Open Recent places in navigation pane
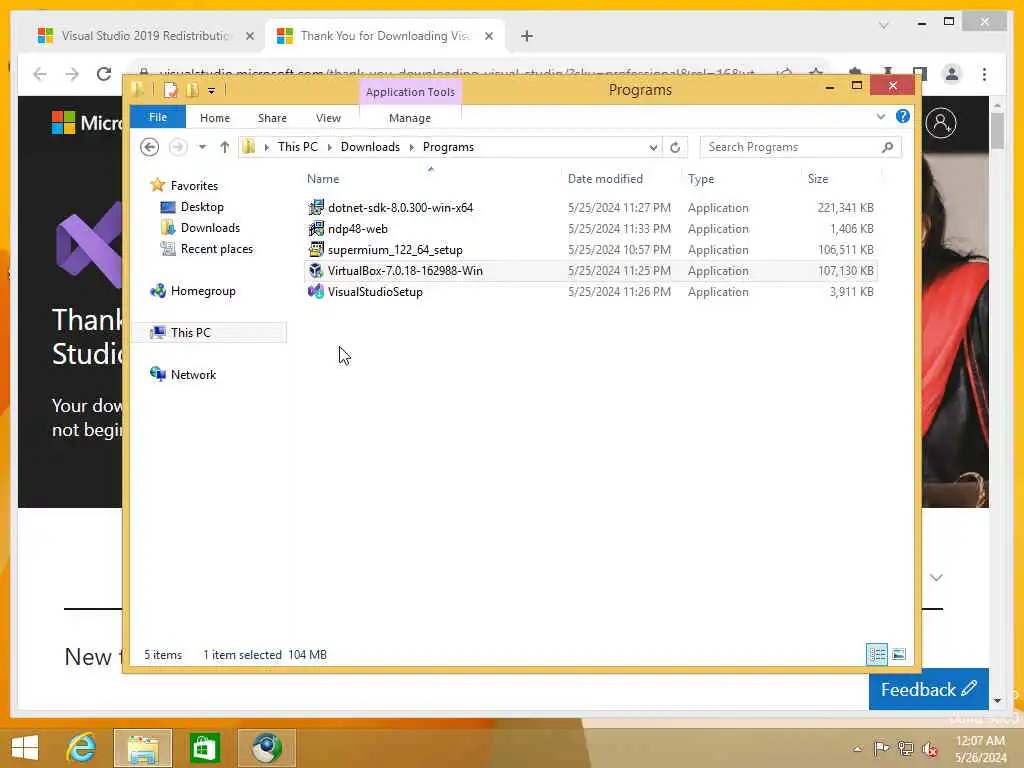Screen dimensions: 1024x768 pyautogui.click(x=217, y=249)
